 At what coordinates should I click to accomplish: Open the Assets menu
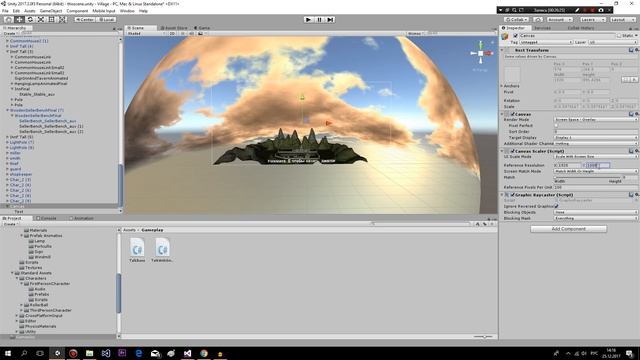(x=30, y=11)
